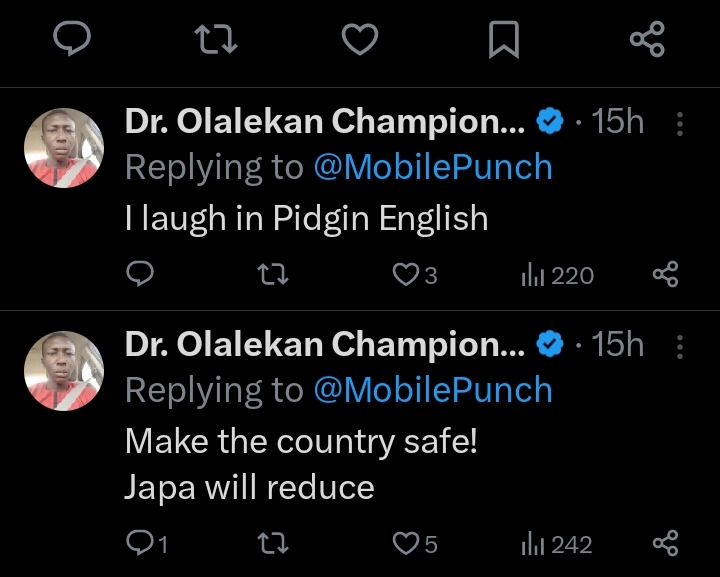
Task: View analytics showing 220 views
Action: [557, 274]
